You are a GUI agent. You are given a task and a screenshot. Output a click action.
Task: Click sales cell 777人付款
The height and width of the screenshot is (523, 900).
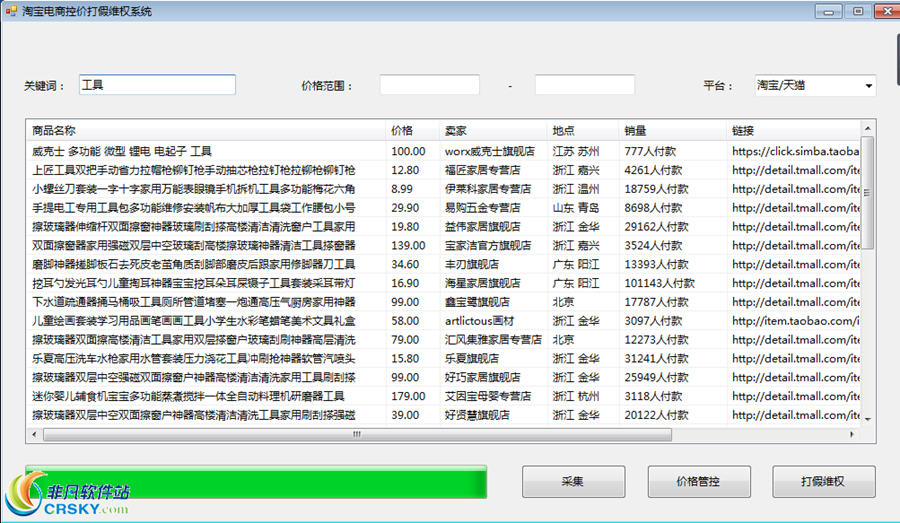point(650,152)
